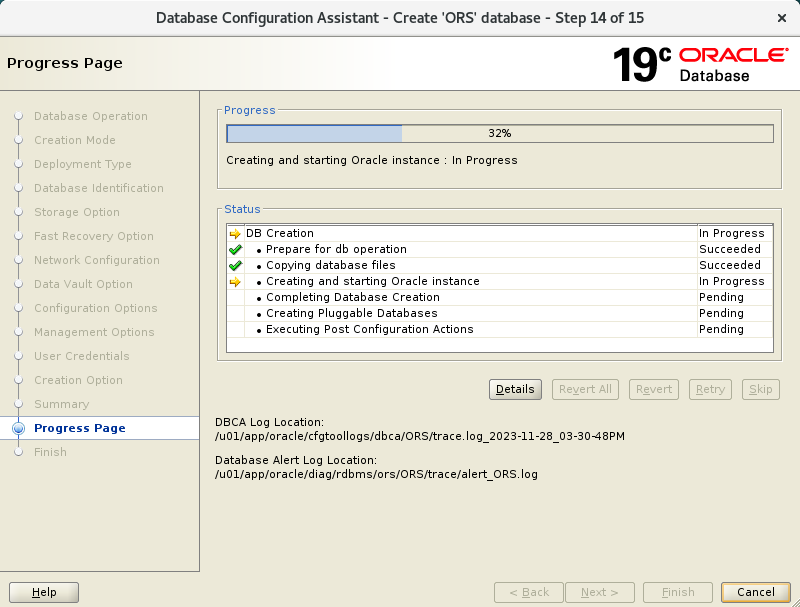Click the alert_ORS.log path text

tap(377, 474)
